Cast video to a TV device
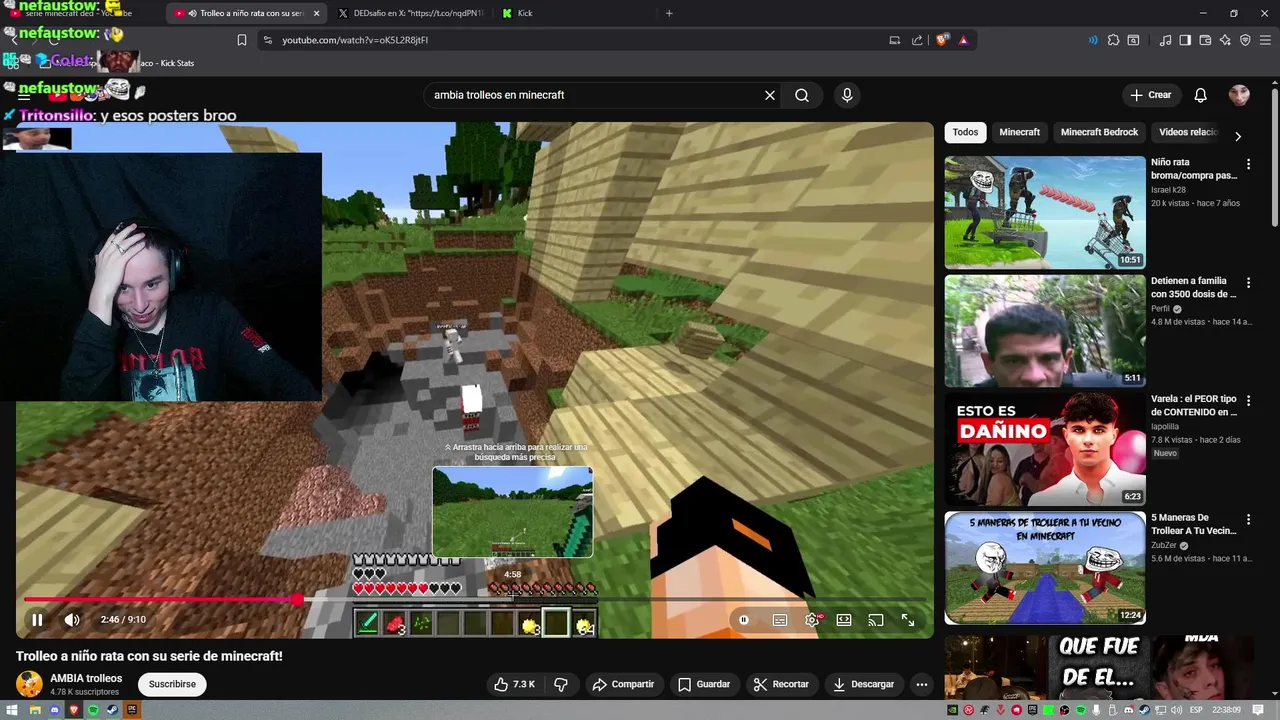Screen dimensions: 1280x720 (x=876, y=620)
